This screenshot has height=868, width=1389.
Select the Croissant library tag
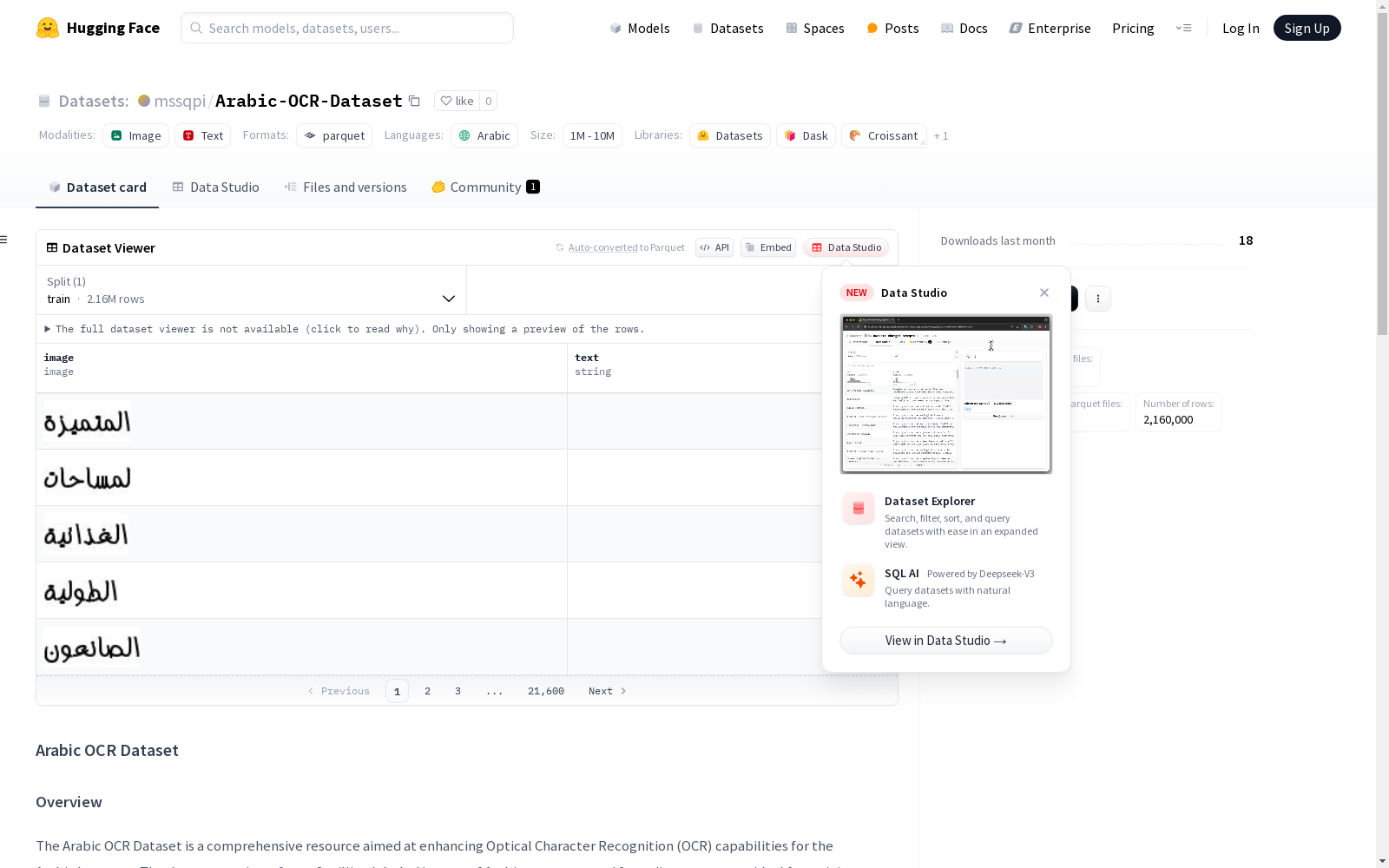point(884,135)
